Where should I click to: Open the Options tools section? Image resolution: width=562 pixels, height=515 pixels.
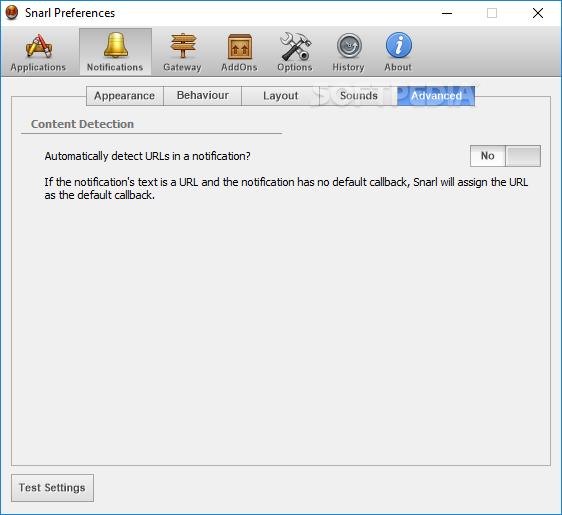pyautogui.click(x=295, y=52)
